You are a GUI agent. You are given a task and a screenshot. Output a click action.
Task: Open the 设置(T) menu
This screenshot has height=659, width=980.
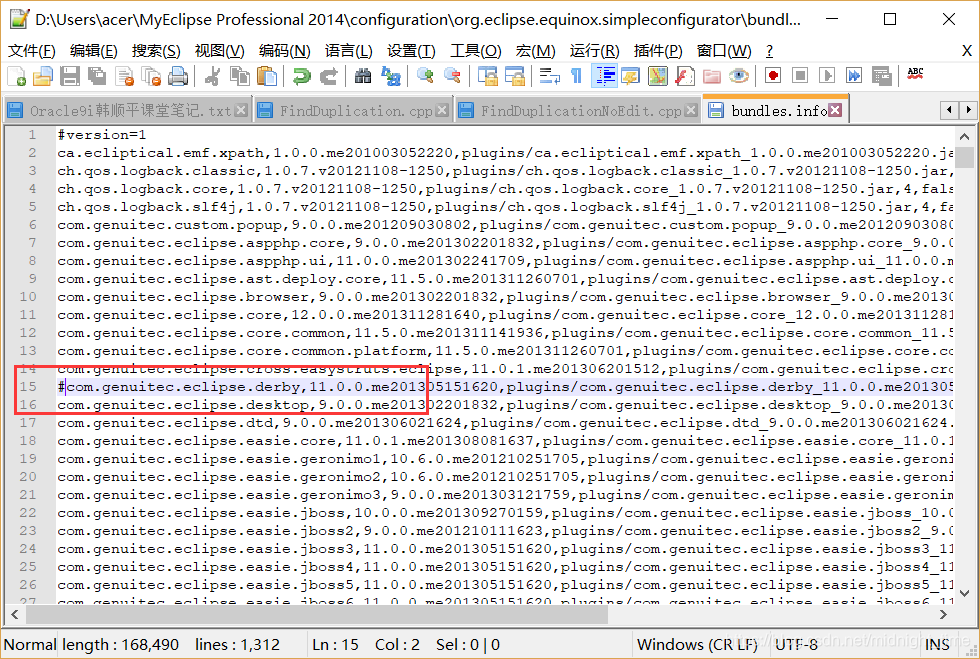[x=411, y=51]
